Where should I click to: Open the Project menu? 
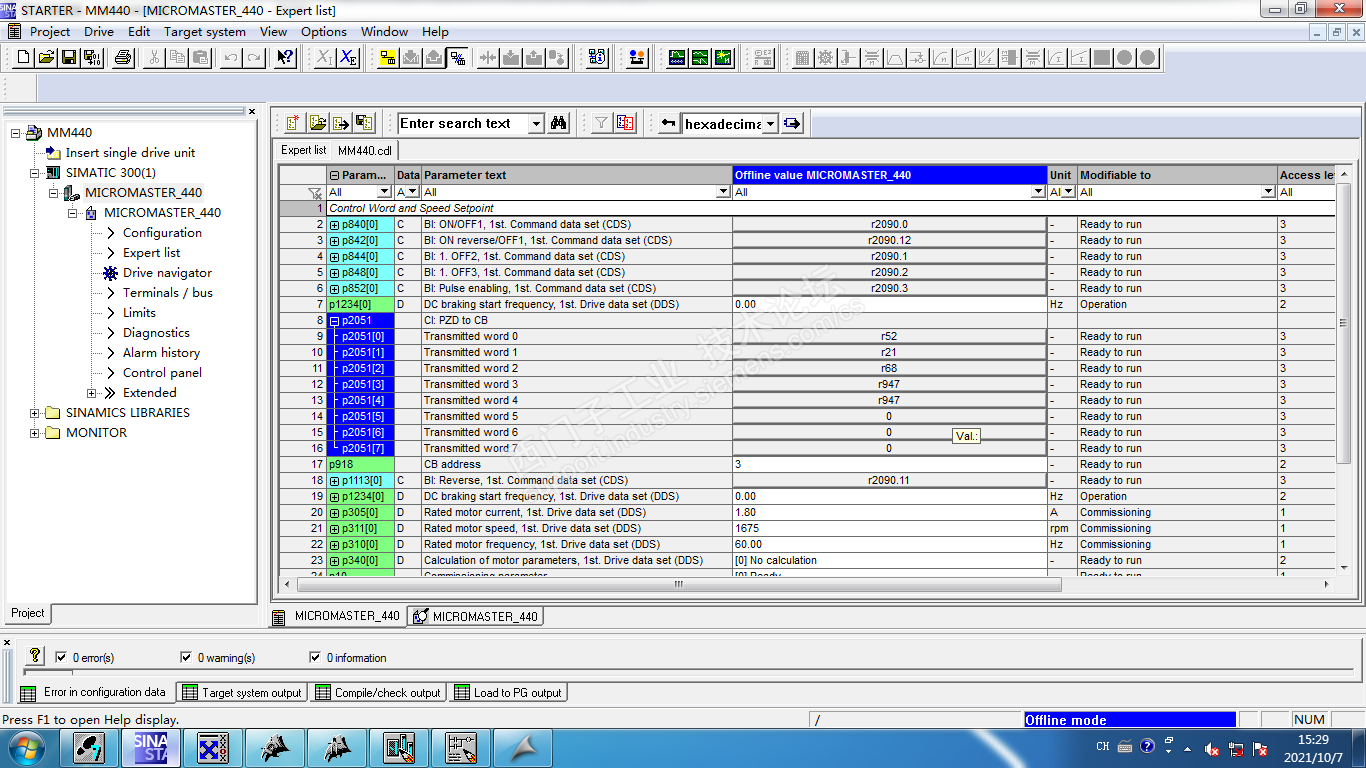pyautogui.click(x=50, y=31)
